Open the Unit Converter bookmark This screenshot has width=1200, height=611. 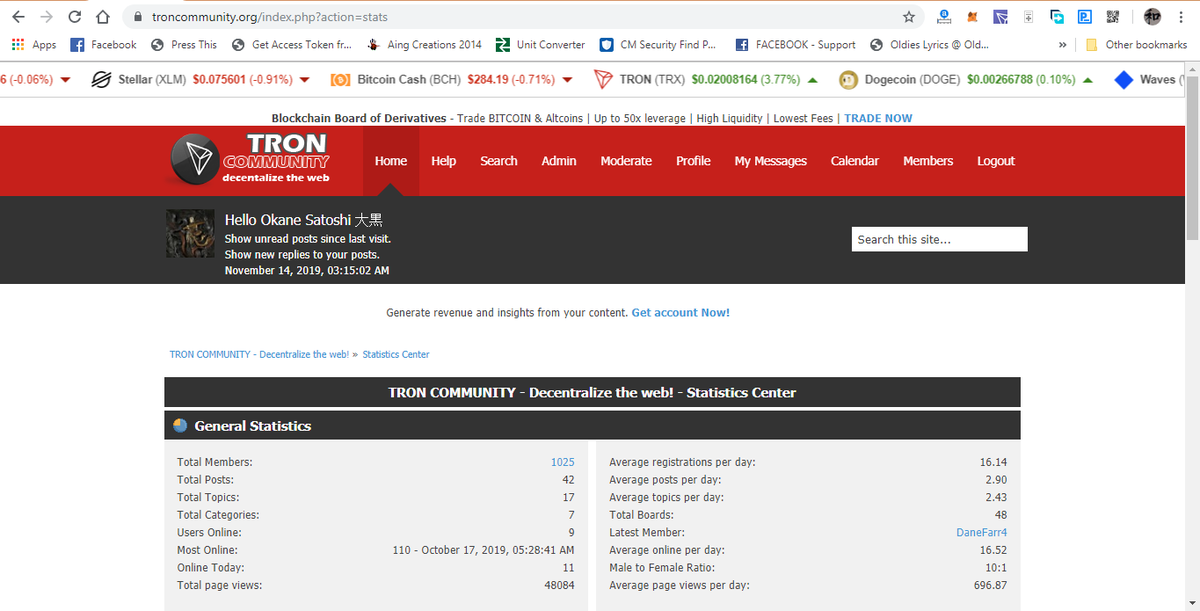click(541, 44)
